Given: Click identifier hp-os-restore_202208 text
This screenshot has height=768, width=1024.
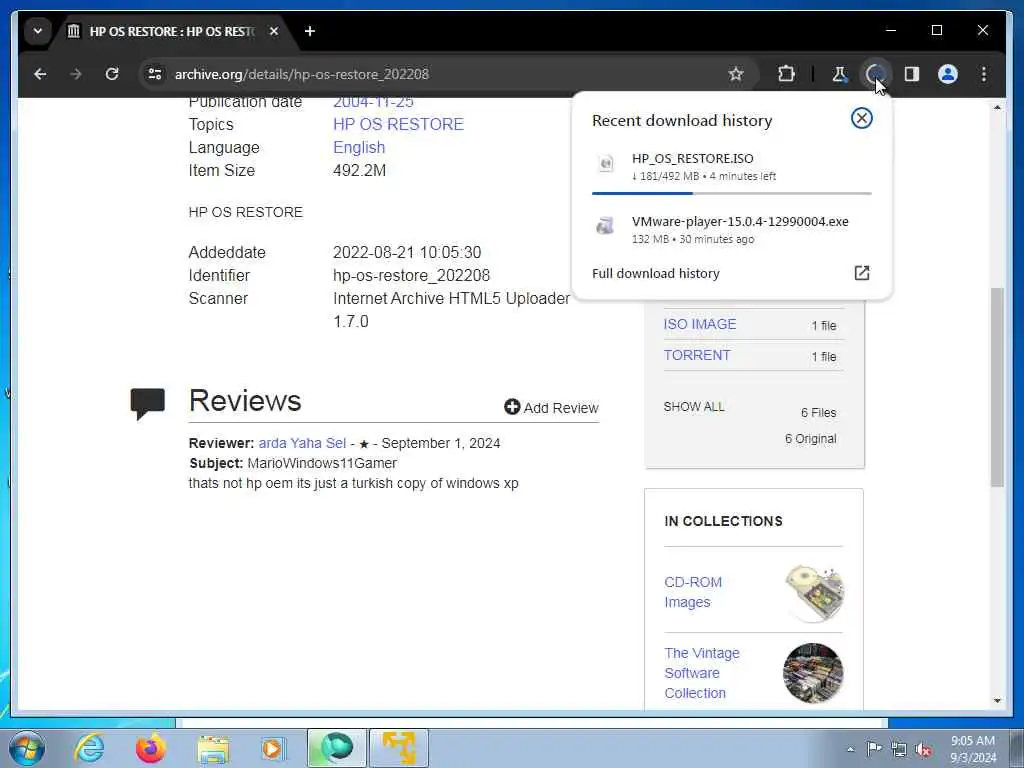Looking at the screenshot, I should tap(411, 276).
